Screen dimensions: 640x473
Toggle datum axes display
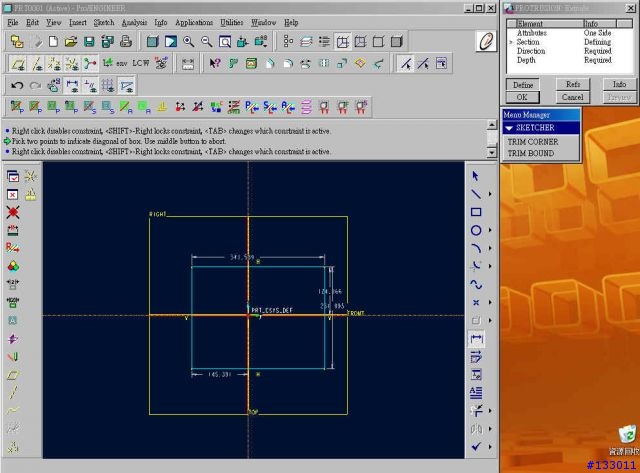pyautogui.click(x=36, y=63)
